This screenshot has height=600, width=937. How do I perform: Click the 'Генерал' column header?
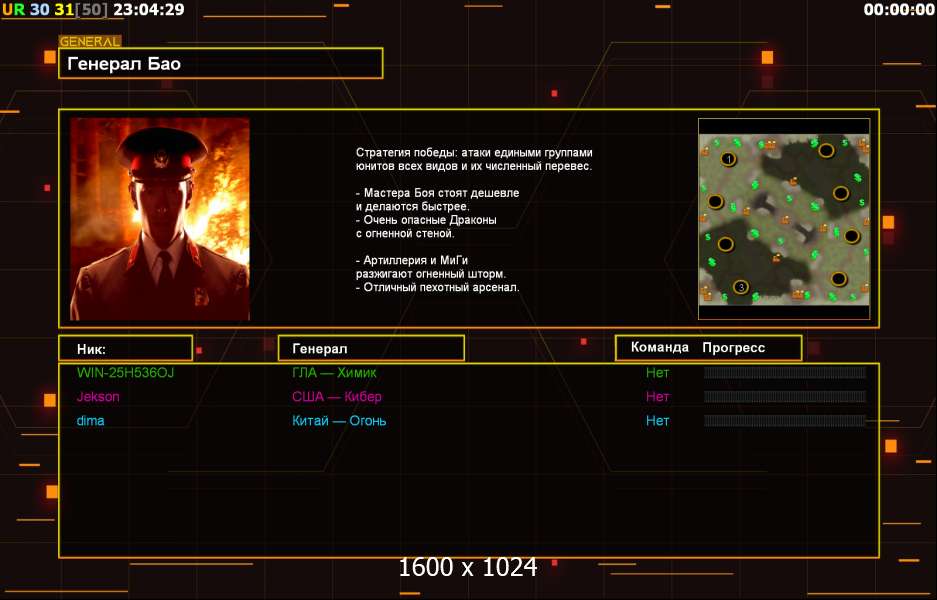pyautogui.click(x=371, y=348)
